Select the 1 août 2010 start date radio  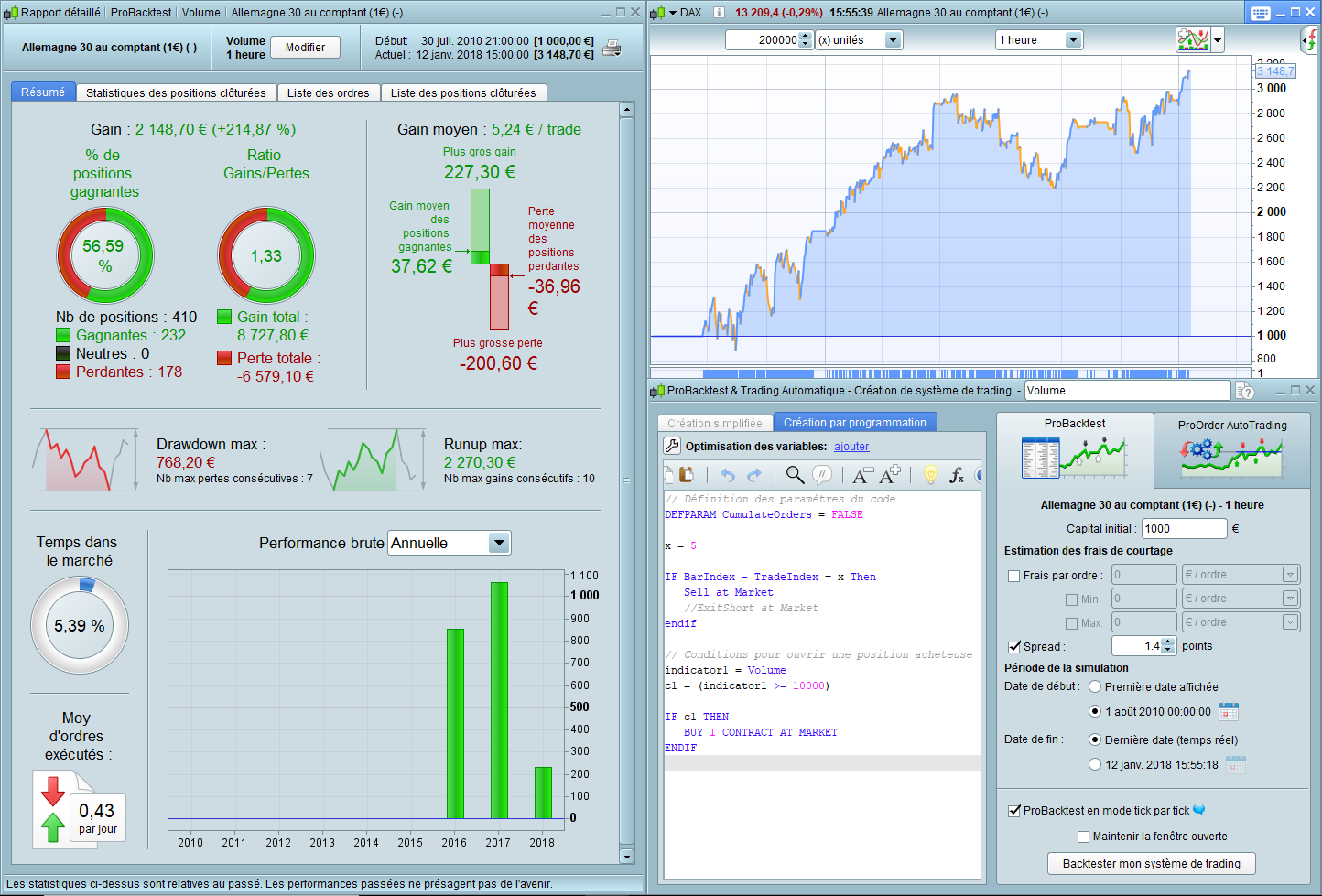(x=1095, y=711)
